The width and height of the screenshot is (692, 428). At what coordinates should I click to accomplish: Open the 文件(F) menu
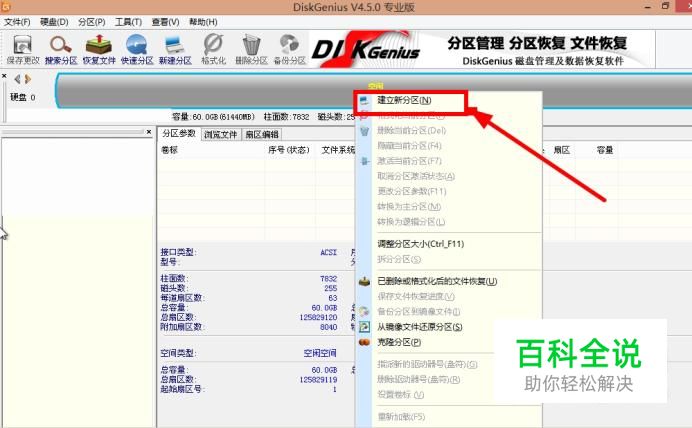click(17, 22)
